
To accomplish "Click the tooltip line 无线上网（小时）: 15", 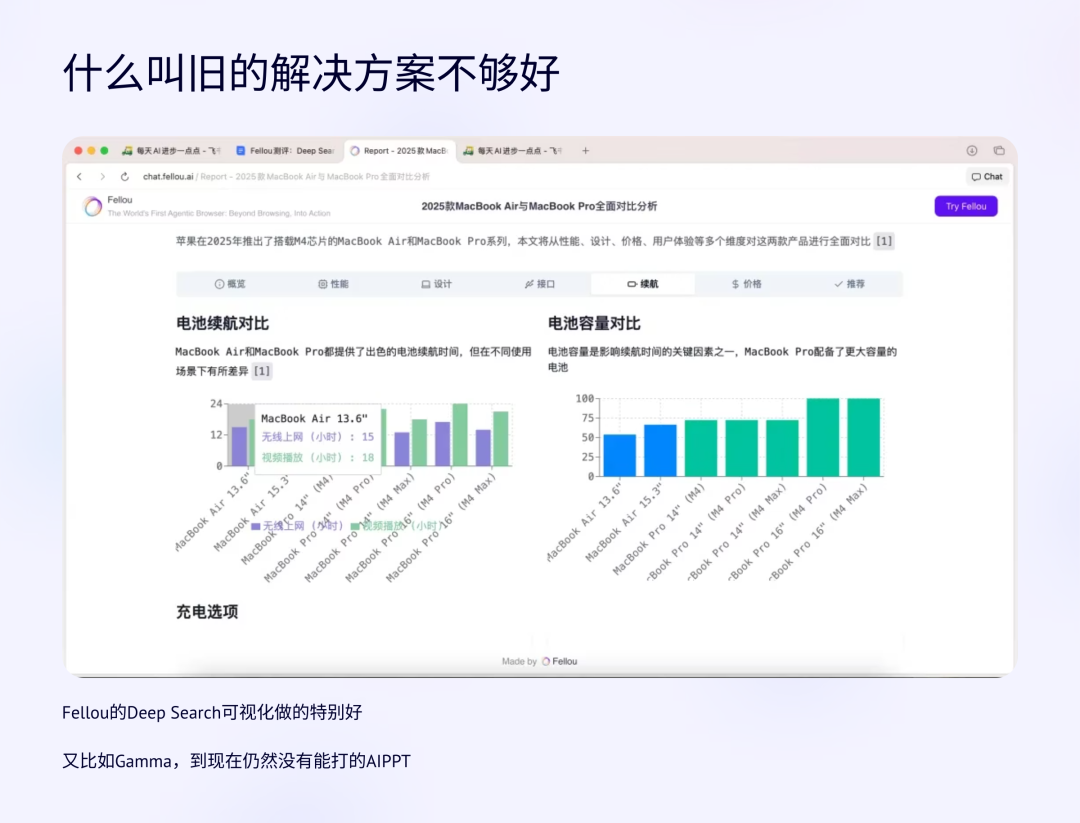I will click(318, 437).
